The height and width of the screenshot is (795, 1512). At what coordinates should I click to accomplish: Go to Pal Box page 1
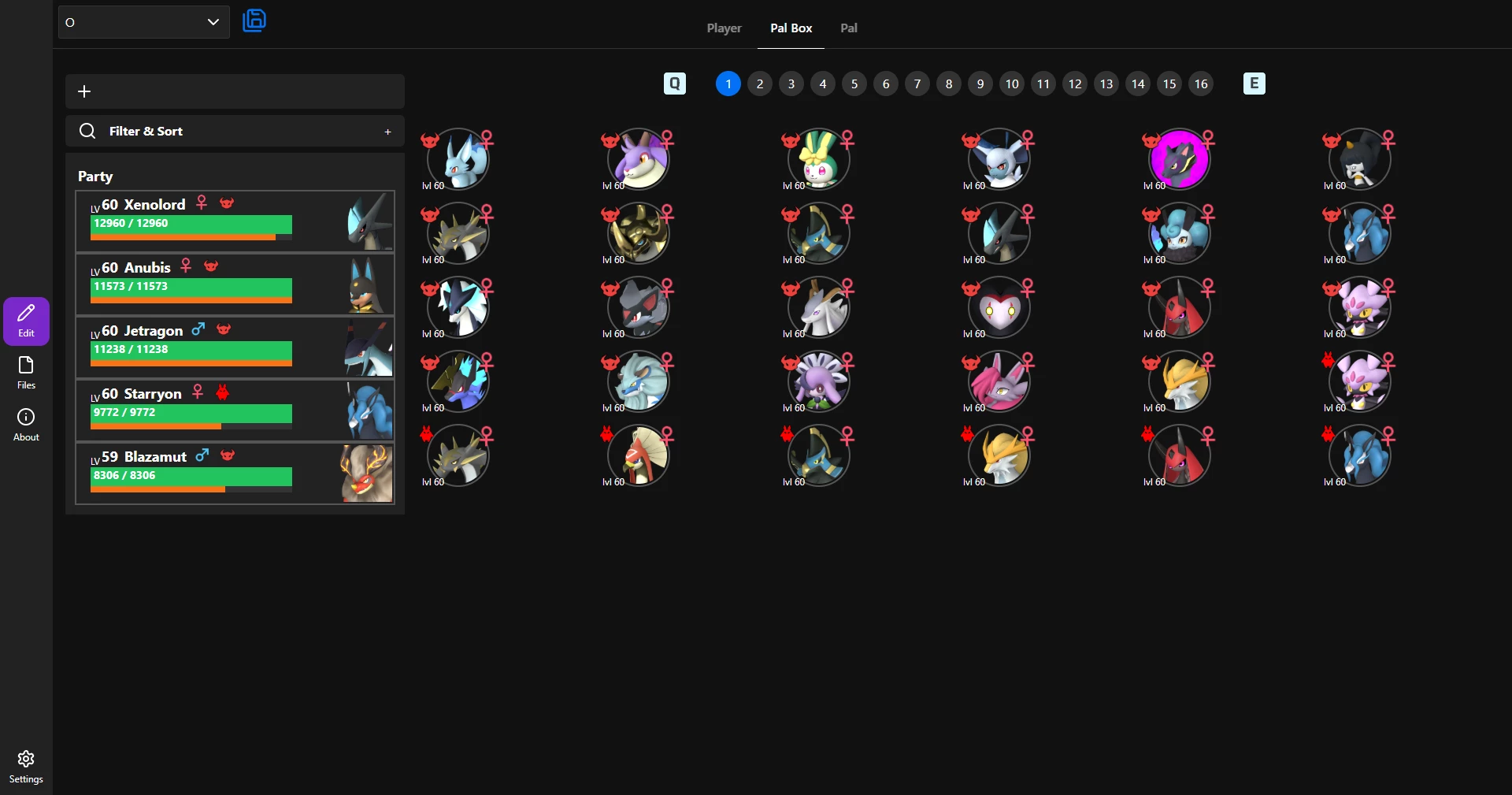[728, 84]
